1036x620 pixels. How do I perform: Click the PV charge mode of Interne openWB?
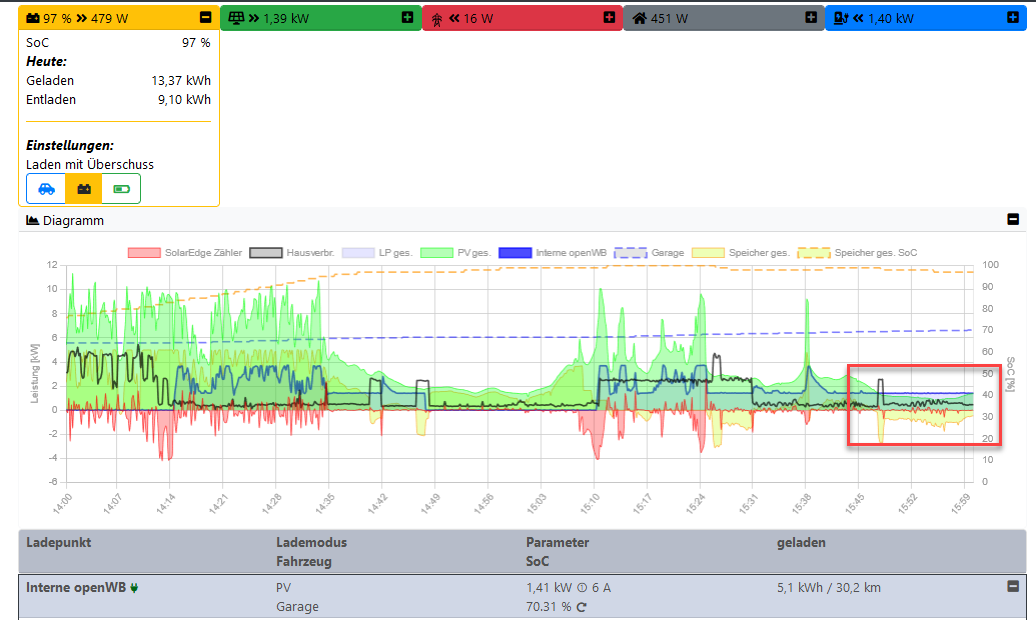[284, 588]
